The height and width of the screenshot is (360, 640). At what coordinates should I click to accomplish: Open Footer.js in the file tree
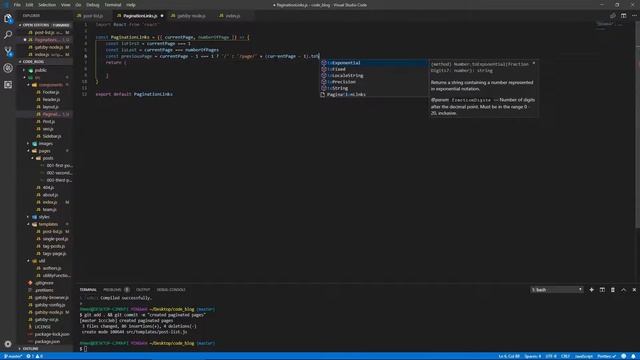pos(51,92)
